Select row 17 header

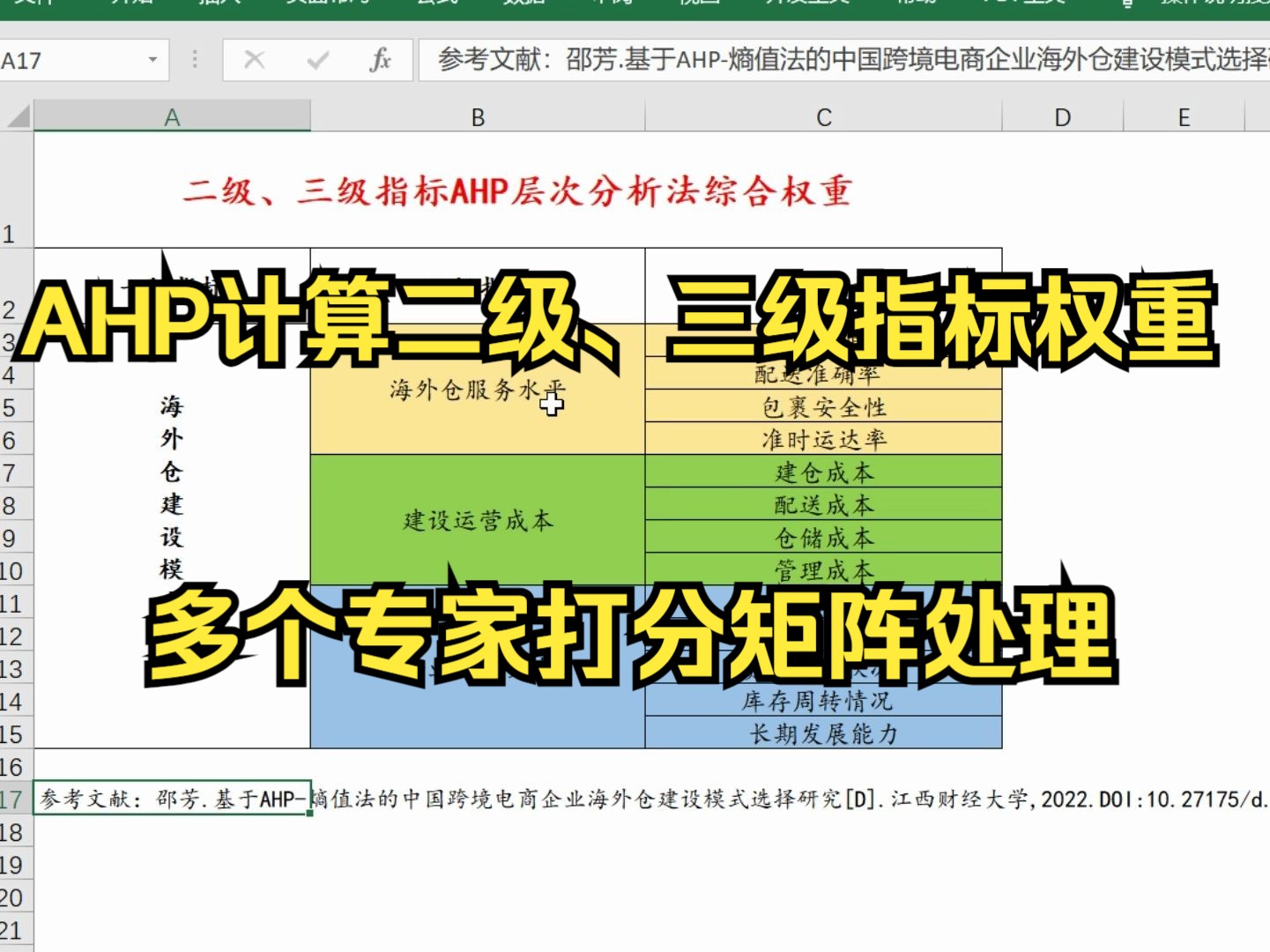click(16, 799)
